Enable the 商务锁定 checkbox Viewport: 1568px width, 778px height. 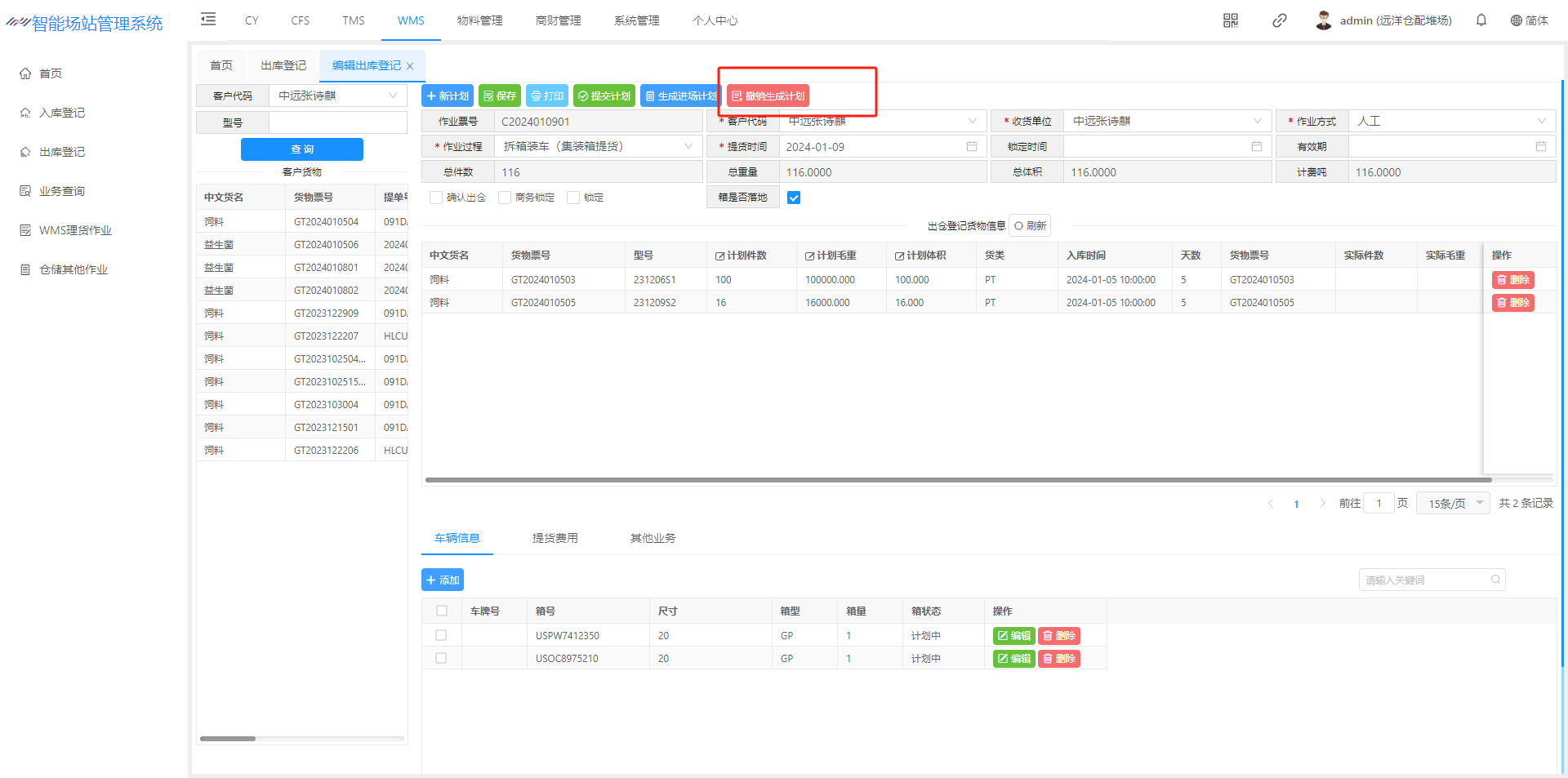point(505,198)
